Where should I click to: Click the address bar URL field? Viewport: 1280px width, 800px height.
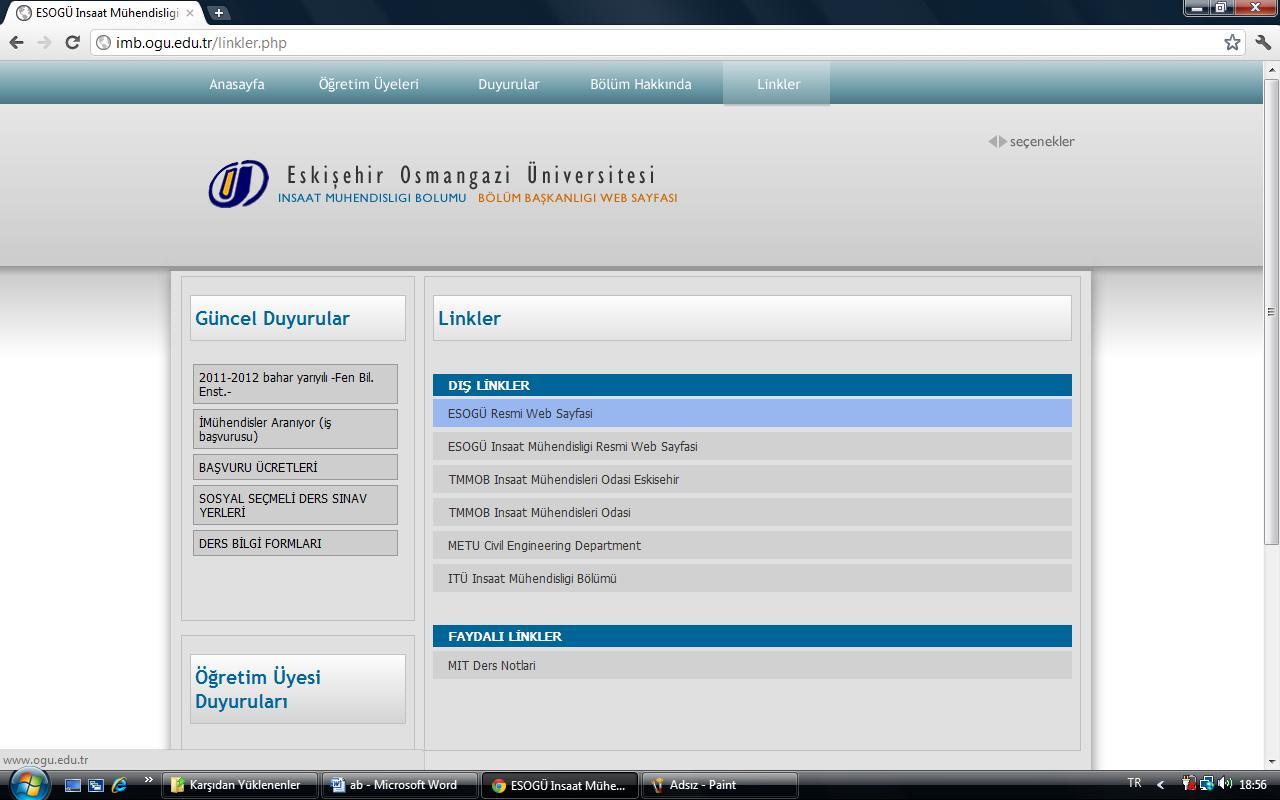pyautogui.click(x=668, y=42)
